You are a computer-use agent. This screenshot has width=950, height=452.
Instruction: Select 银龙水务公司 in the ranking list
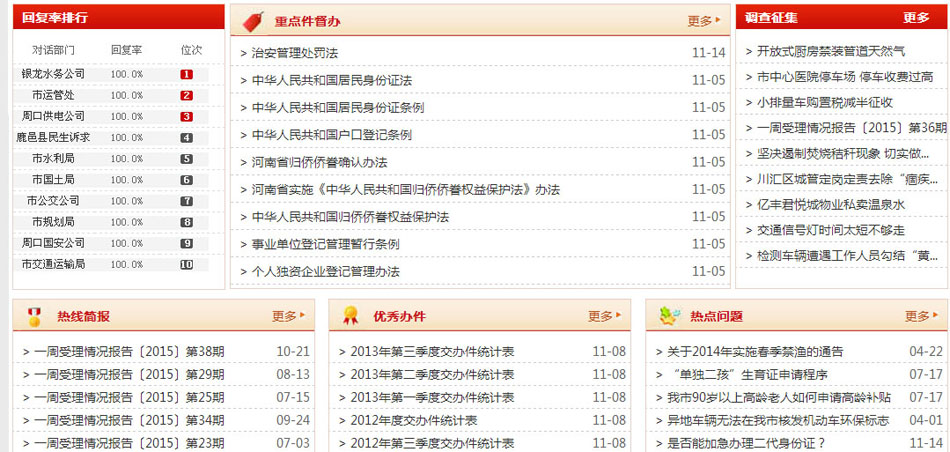tap(53, 74)
